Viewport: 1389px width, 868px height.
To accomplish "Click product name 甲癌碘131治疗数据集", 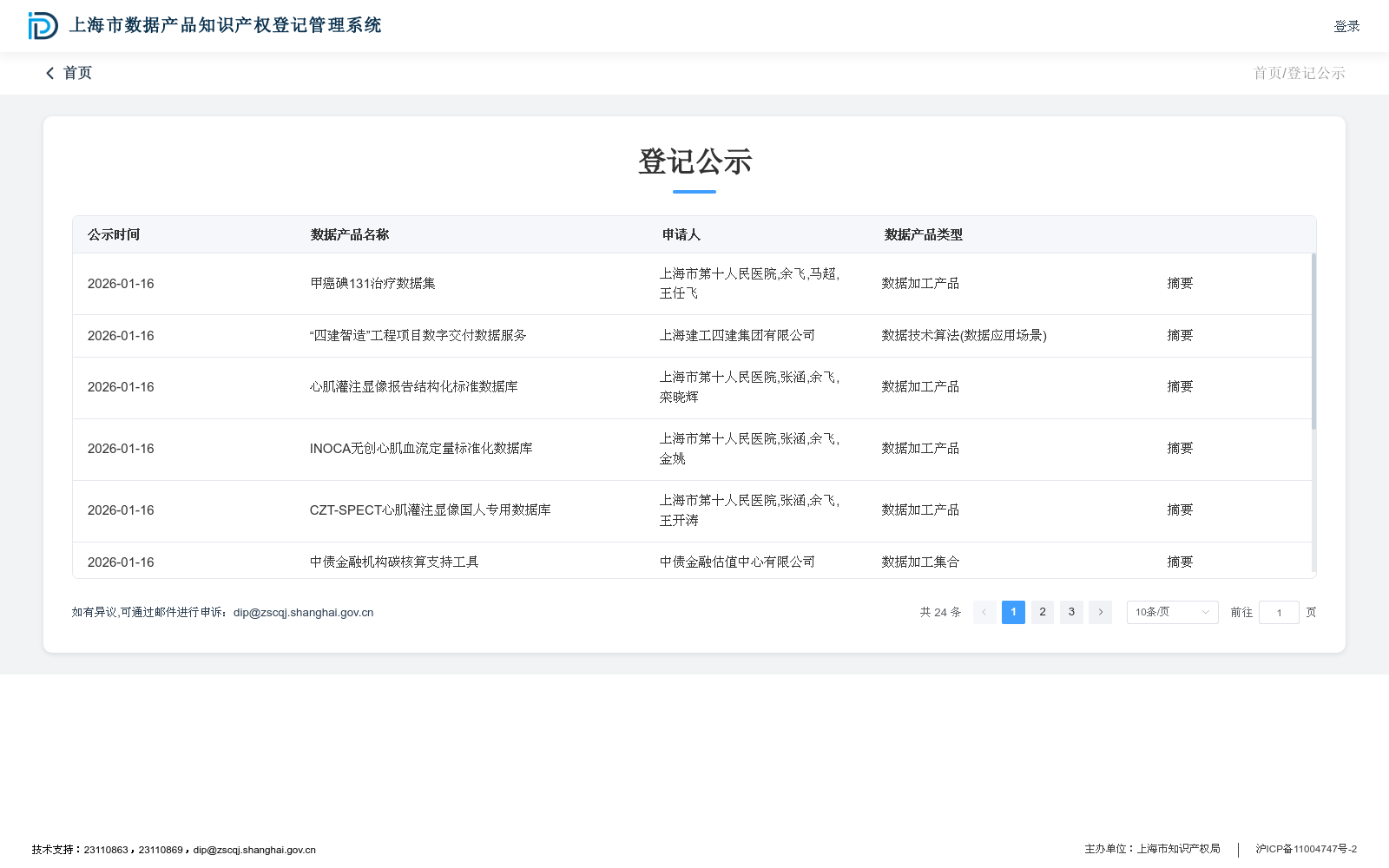I will pyautogui.click(x=373, y=284).
